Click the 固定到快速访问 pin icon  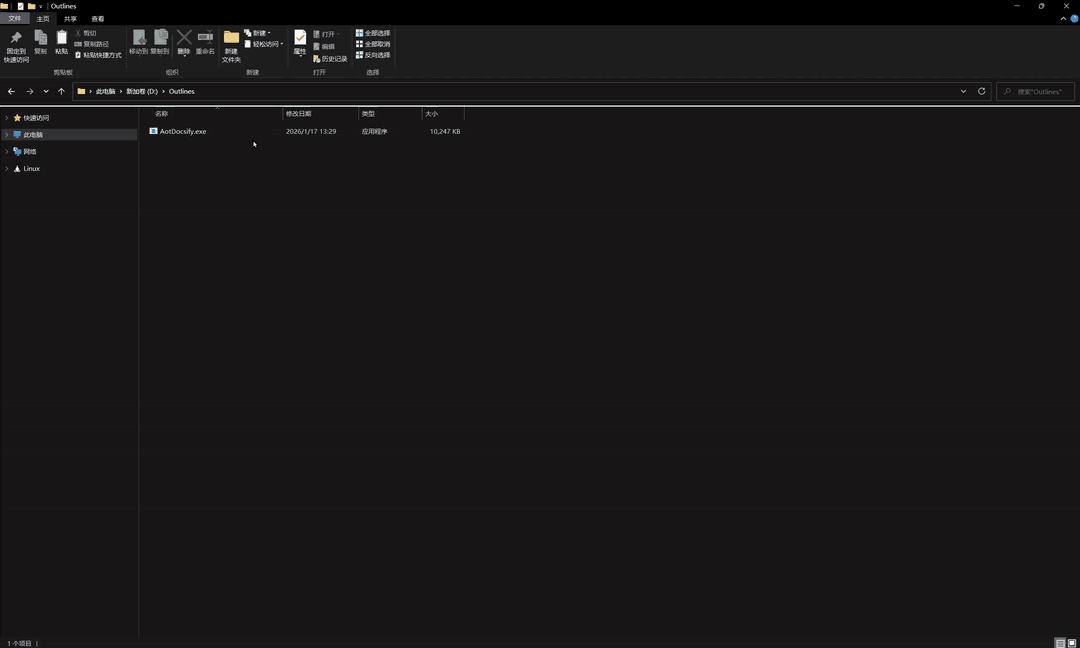[x=16, y=39]
